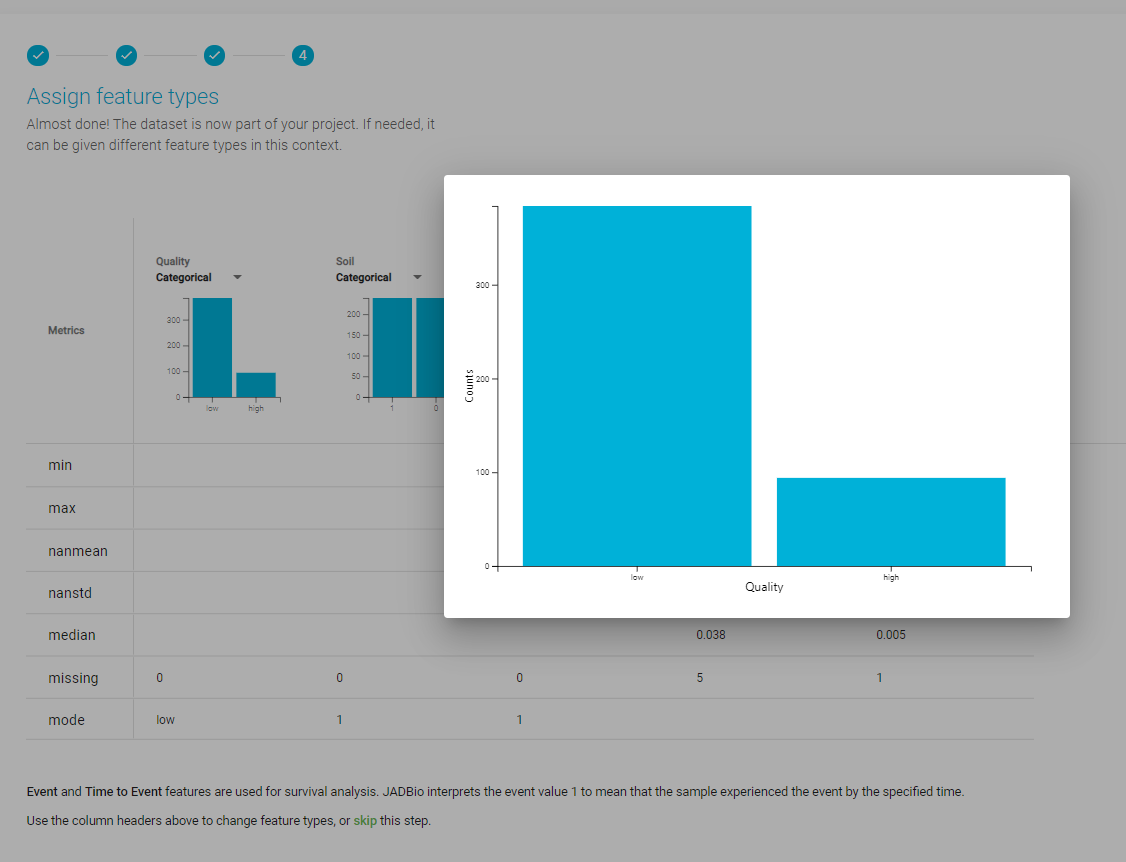Click the 'Soil' column name
Image resolution: width=1126 pixels, height=862 pixels.
click(345, 261)
